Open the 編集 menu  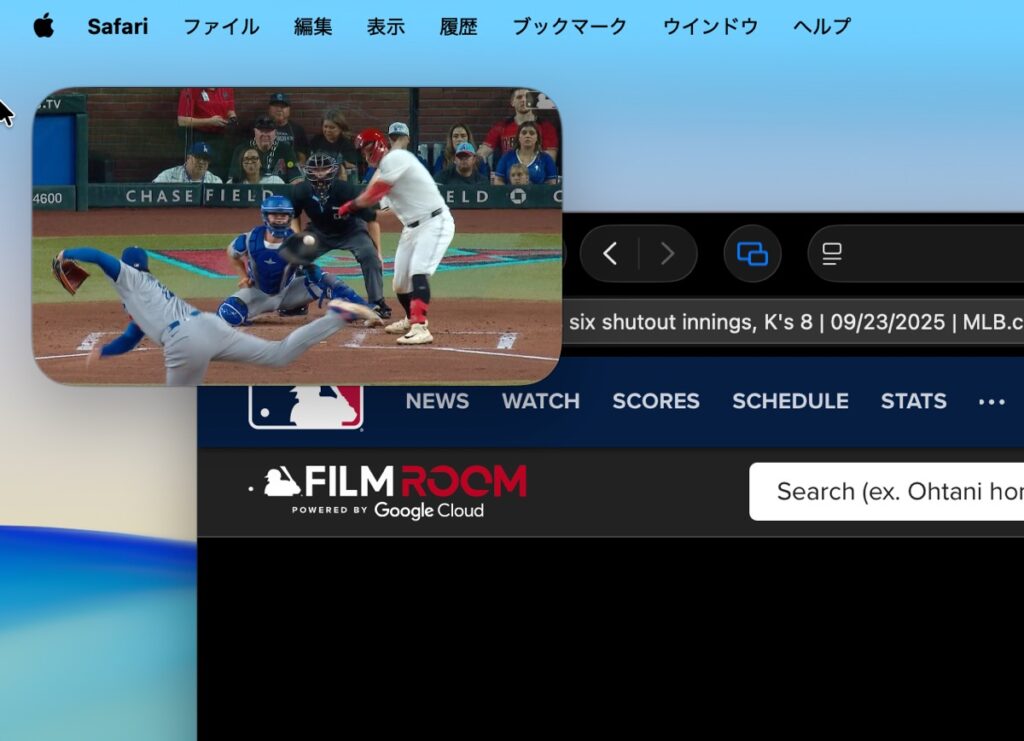(x=313, y=26)
